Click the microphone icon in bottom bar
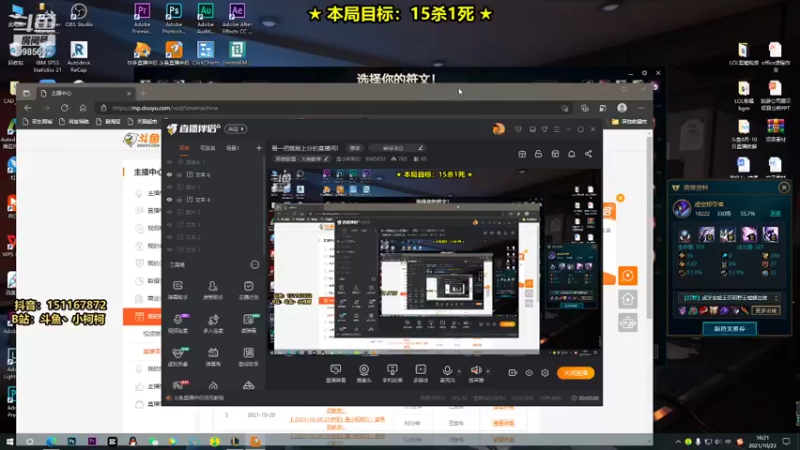The width and height of the screenshot is (800, 450). (x=447, y=370)
